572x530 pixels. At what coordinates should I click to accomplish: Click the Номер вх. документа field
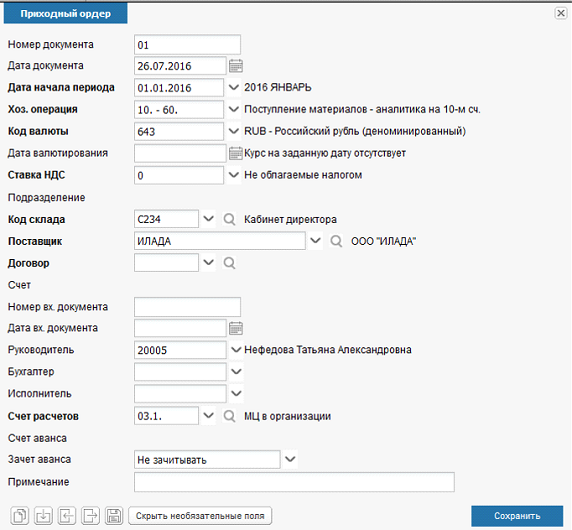click(187, 307)
